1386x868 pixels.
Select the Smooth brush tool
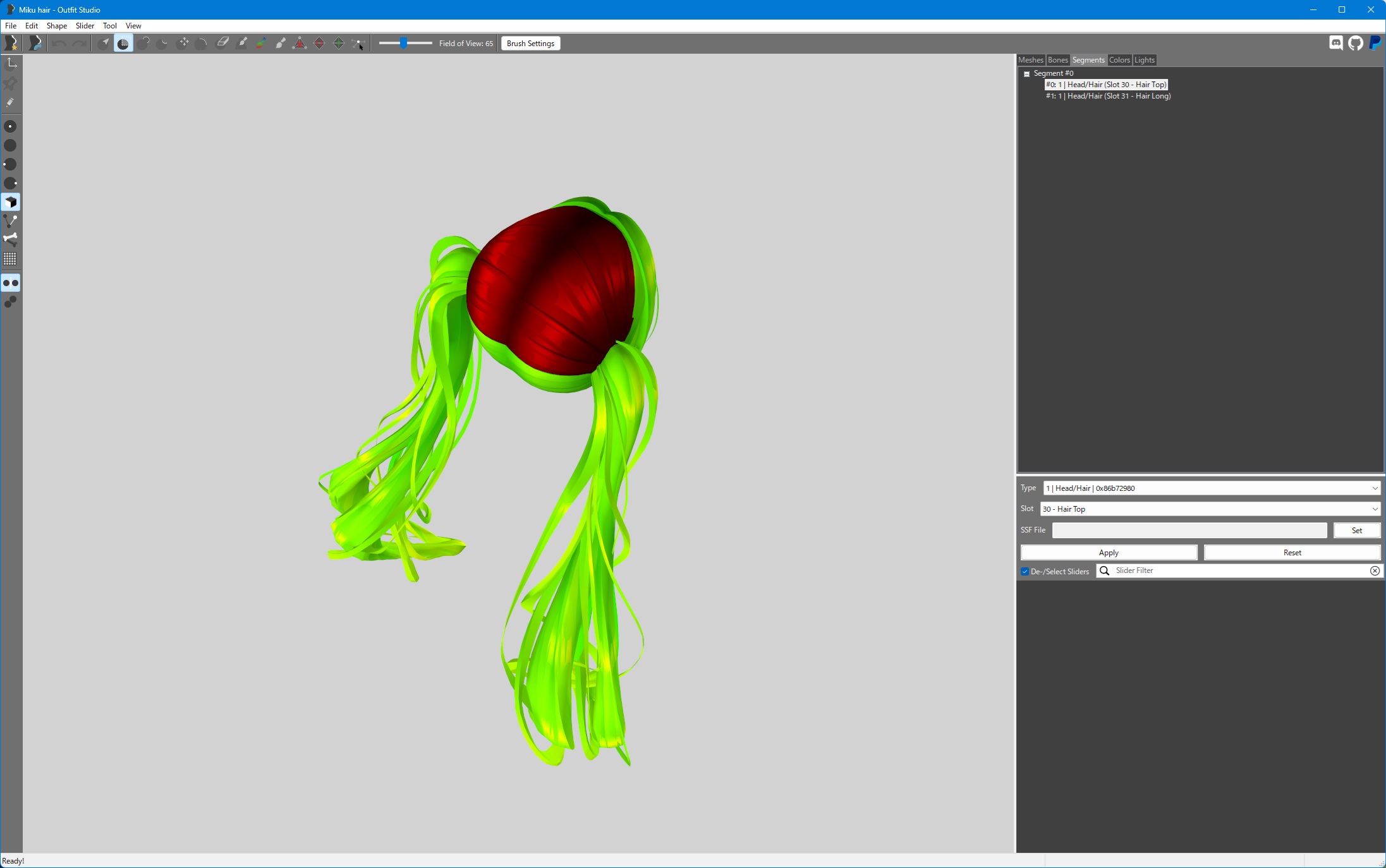202,43
